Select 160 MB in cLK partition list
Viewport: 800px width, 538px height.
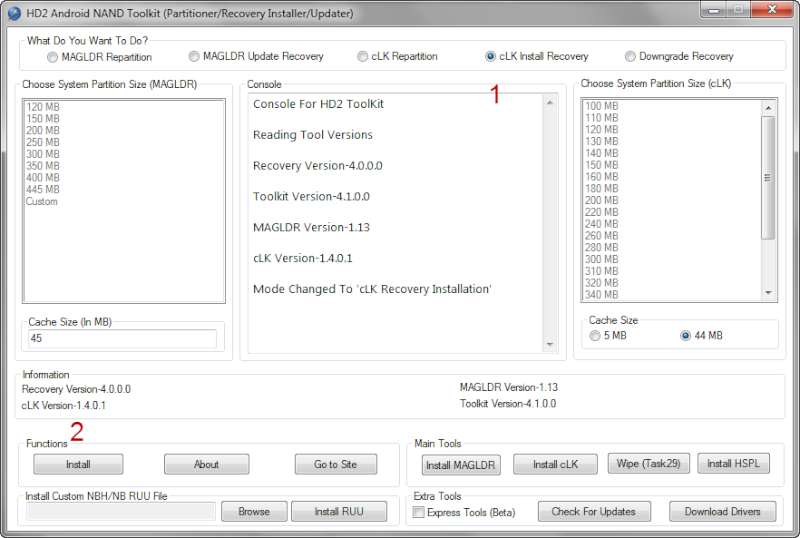pos(602,177)
